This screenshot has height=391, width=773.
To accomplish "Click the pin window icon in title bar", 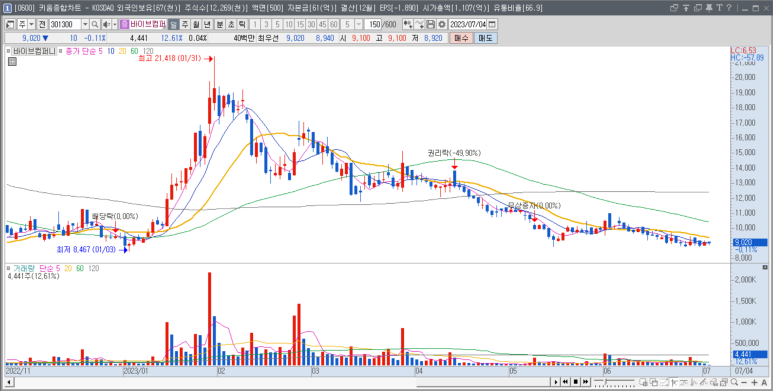I will (x=709, y=7).
